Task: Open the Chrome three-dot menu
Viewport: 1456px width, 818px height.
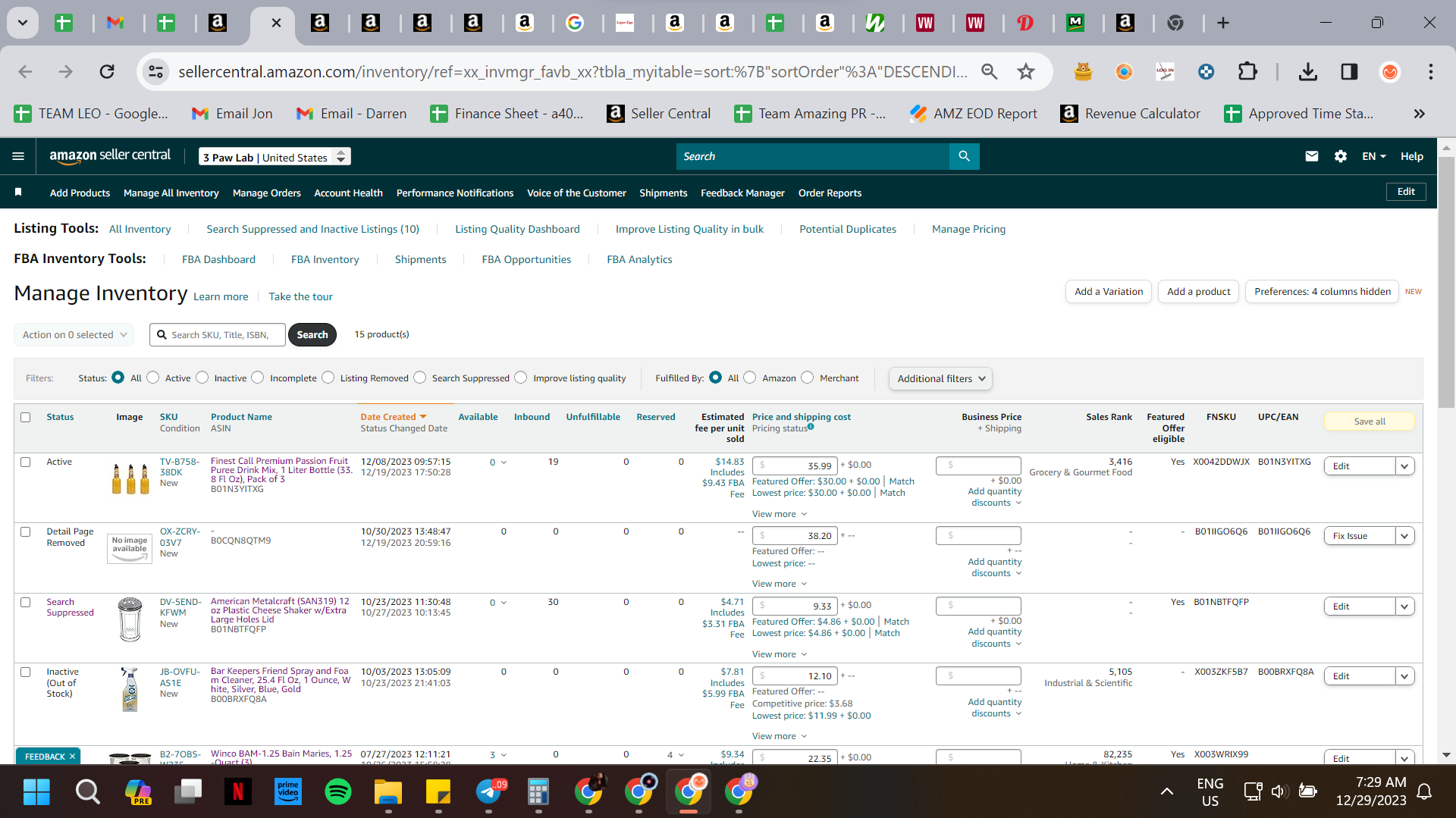Action: click(x=1430, y=71)
